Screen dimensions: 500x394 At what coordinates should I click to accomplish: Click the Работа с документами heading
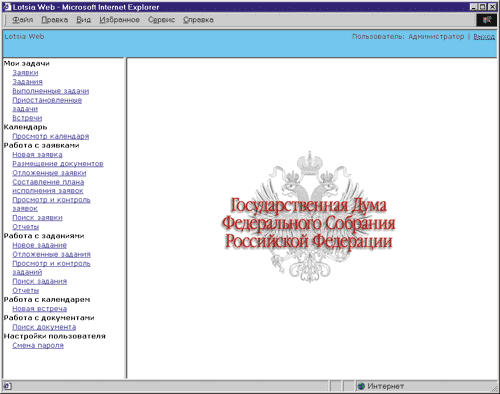(49, 318)
